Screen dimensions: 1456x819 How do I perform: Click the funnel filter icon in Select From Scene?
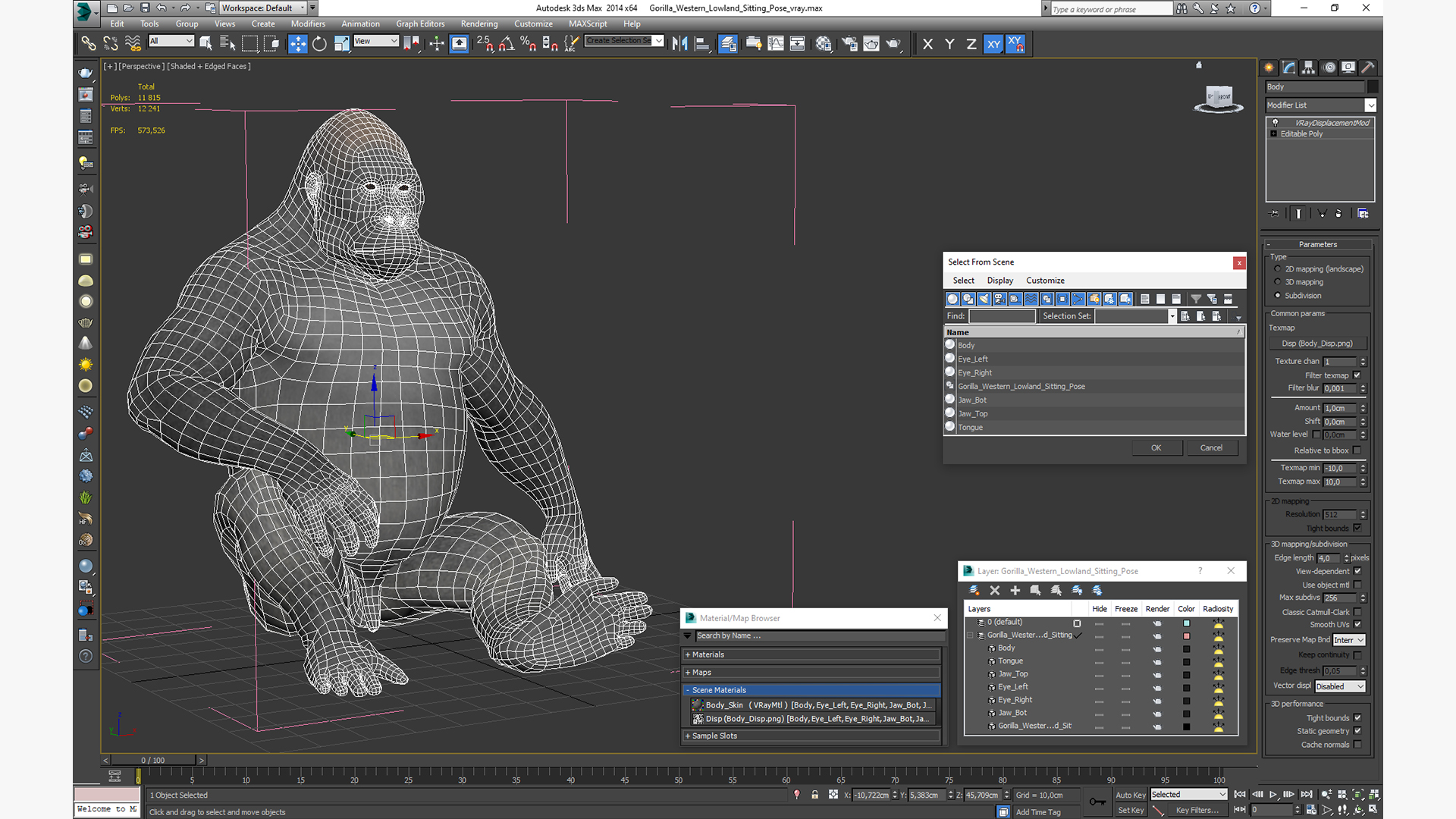(1196, 299)
